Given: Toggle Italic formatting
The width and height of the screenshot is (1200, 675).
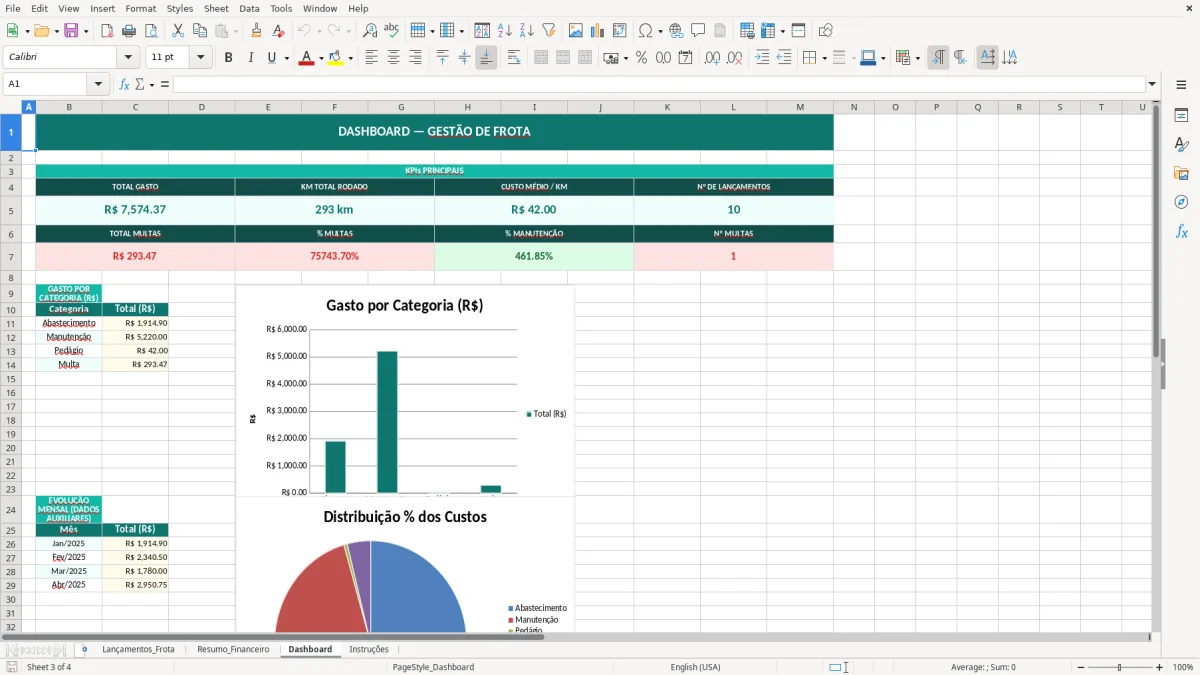Looking at the screenshot, I should tap(250, 58).
